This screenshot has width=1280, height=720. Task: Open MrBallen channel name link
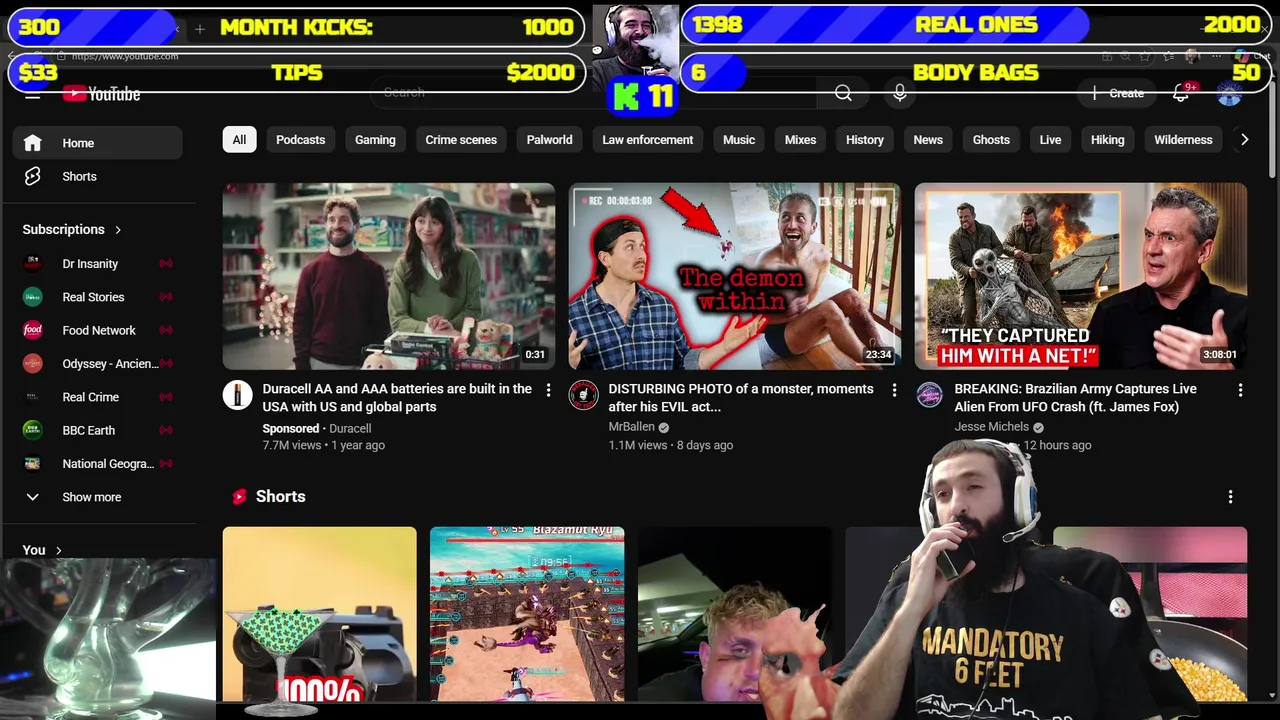(630, 427)
